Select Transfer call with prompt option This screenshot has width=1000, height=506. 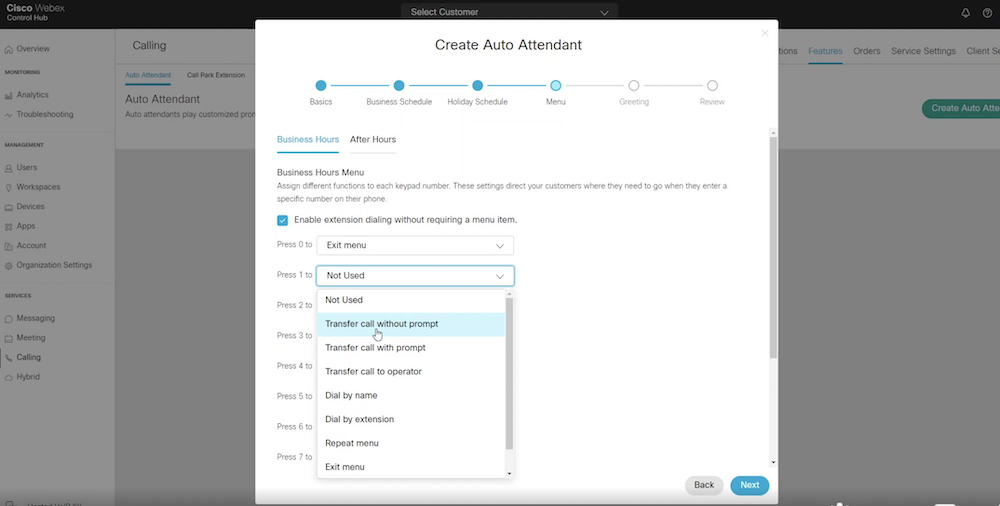point(411,348)
